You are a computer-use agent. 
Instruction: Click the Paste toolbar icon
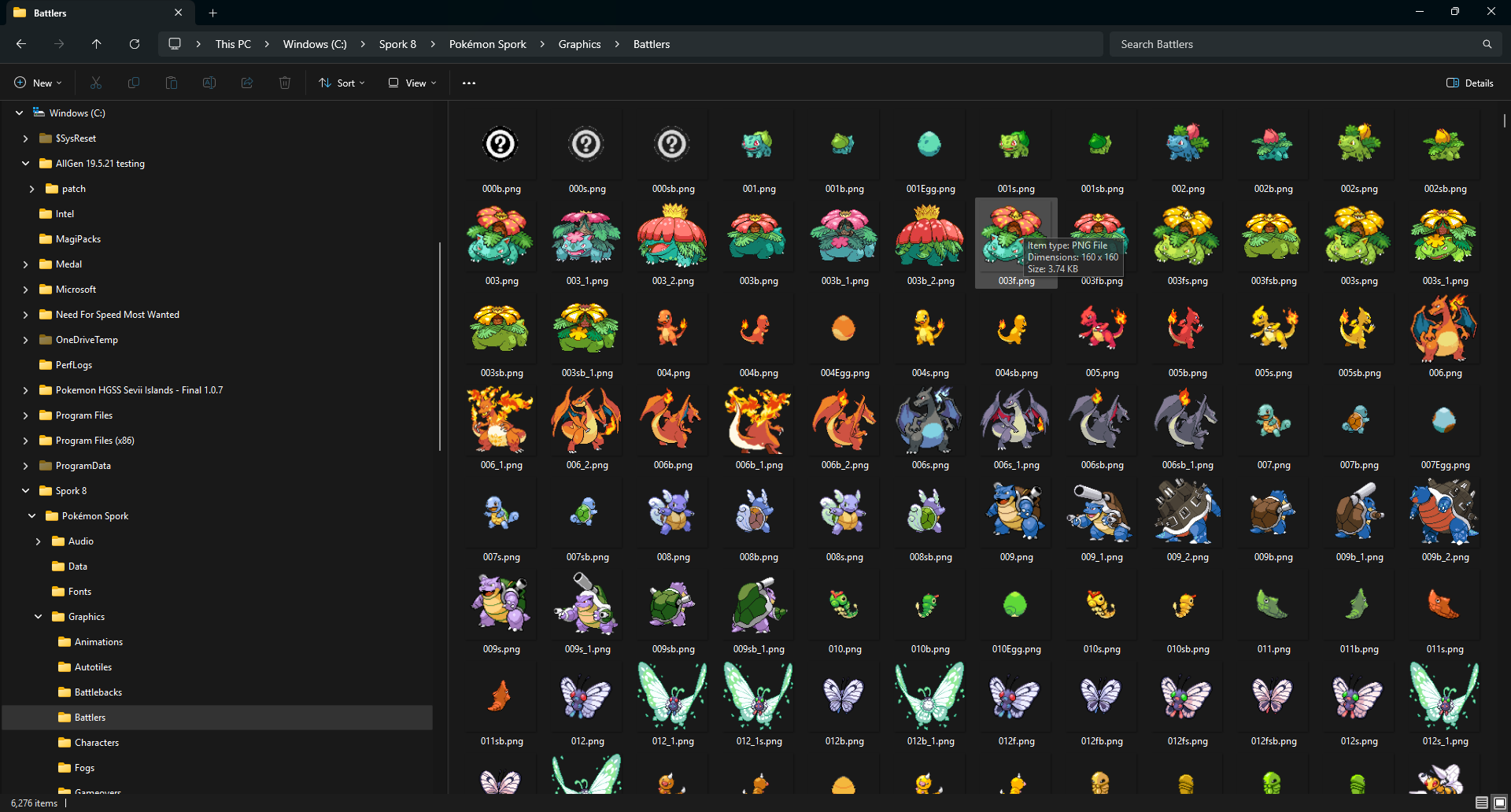(x=172, y=83)
